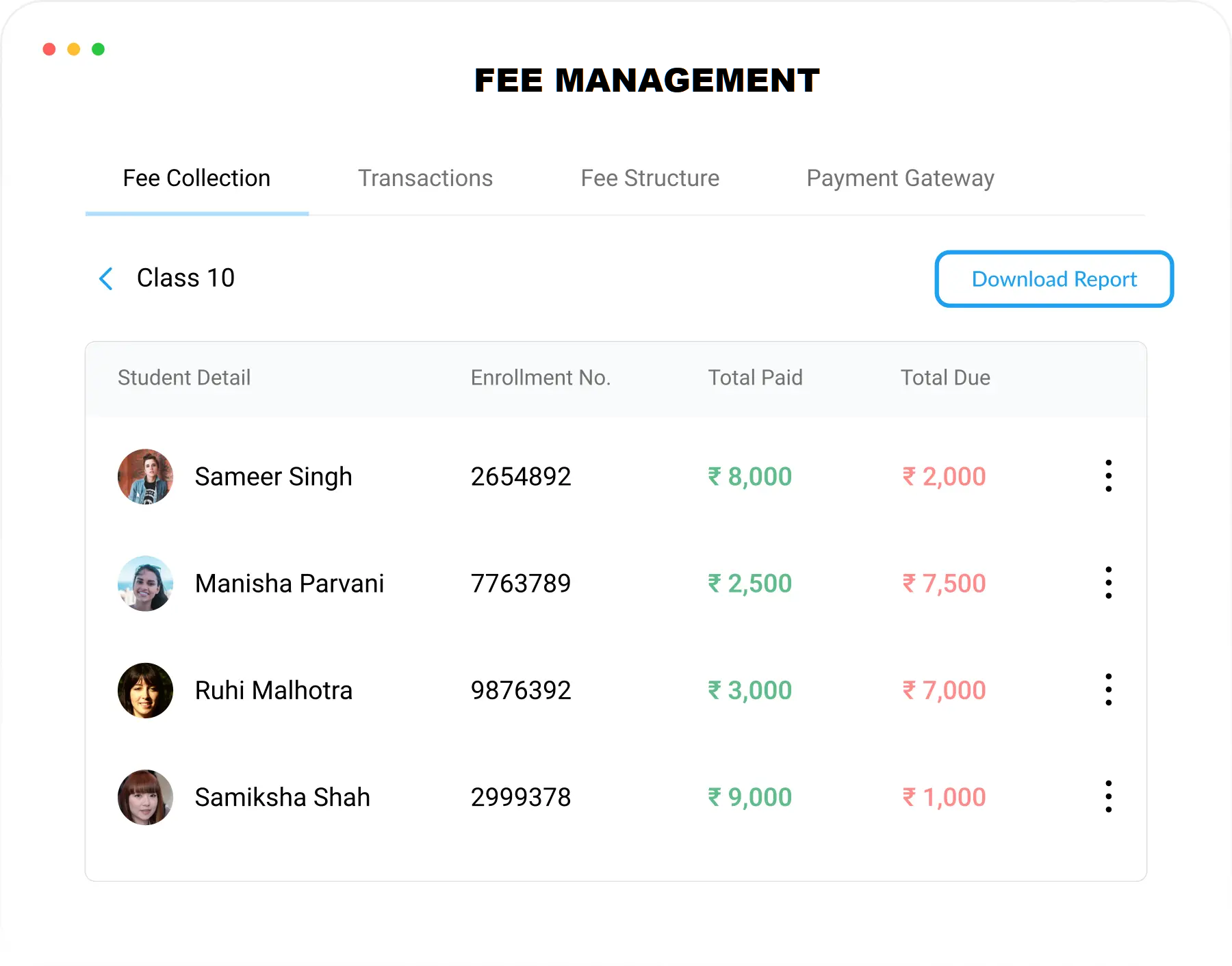The width and height of the screenshot is (1232, 966).
Task: Click Manisha Parvani's profile photo
Action: [x=145, y=584]
